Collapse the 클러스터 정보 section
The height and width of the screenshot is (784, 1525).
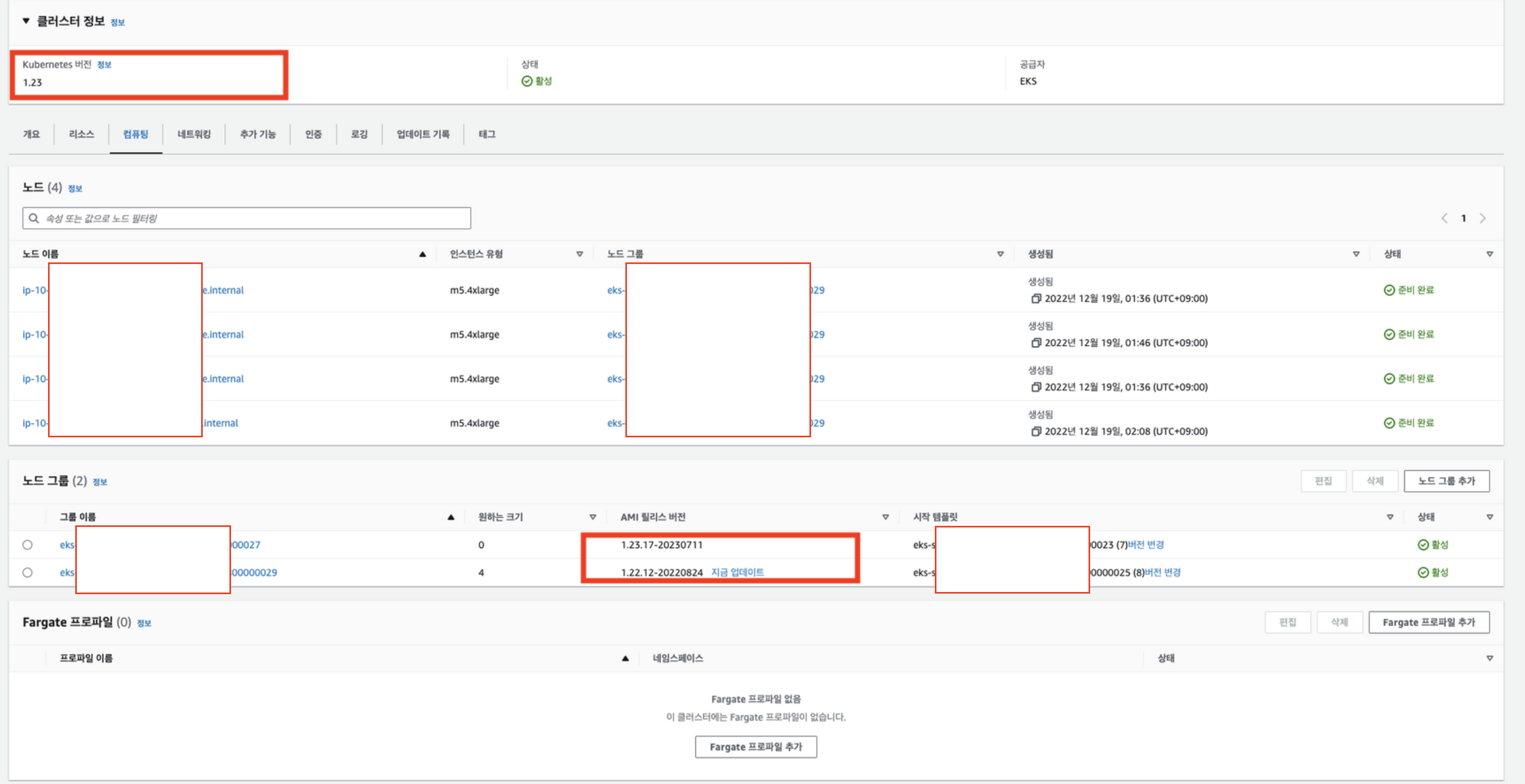coord(26,21)
